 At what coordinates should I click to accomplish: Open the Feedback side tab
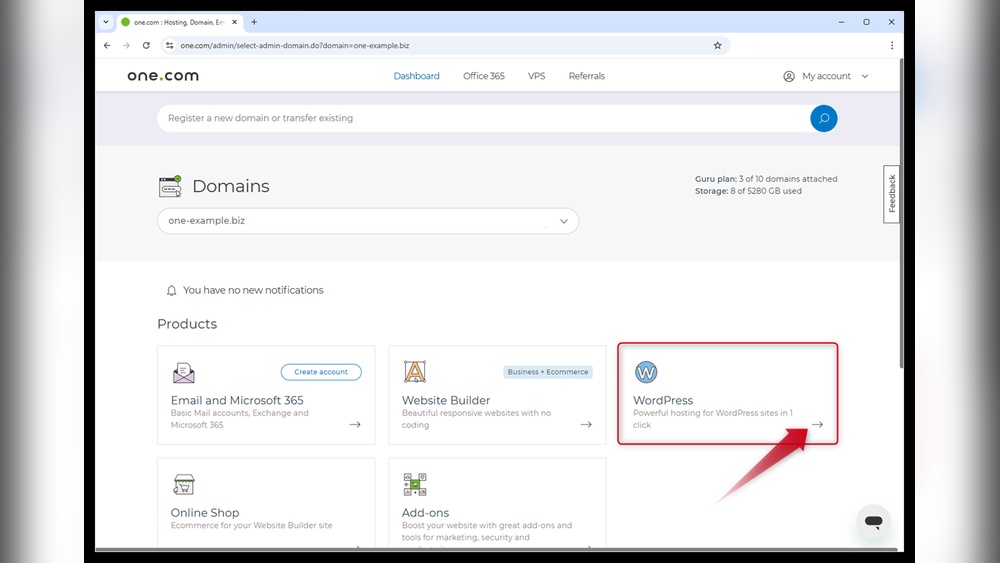tap(891, 194)
